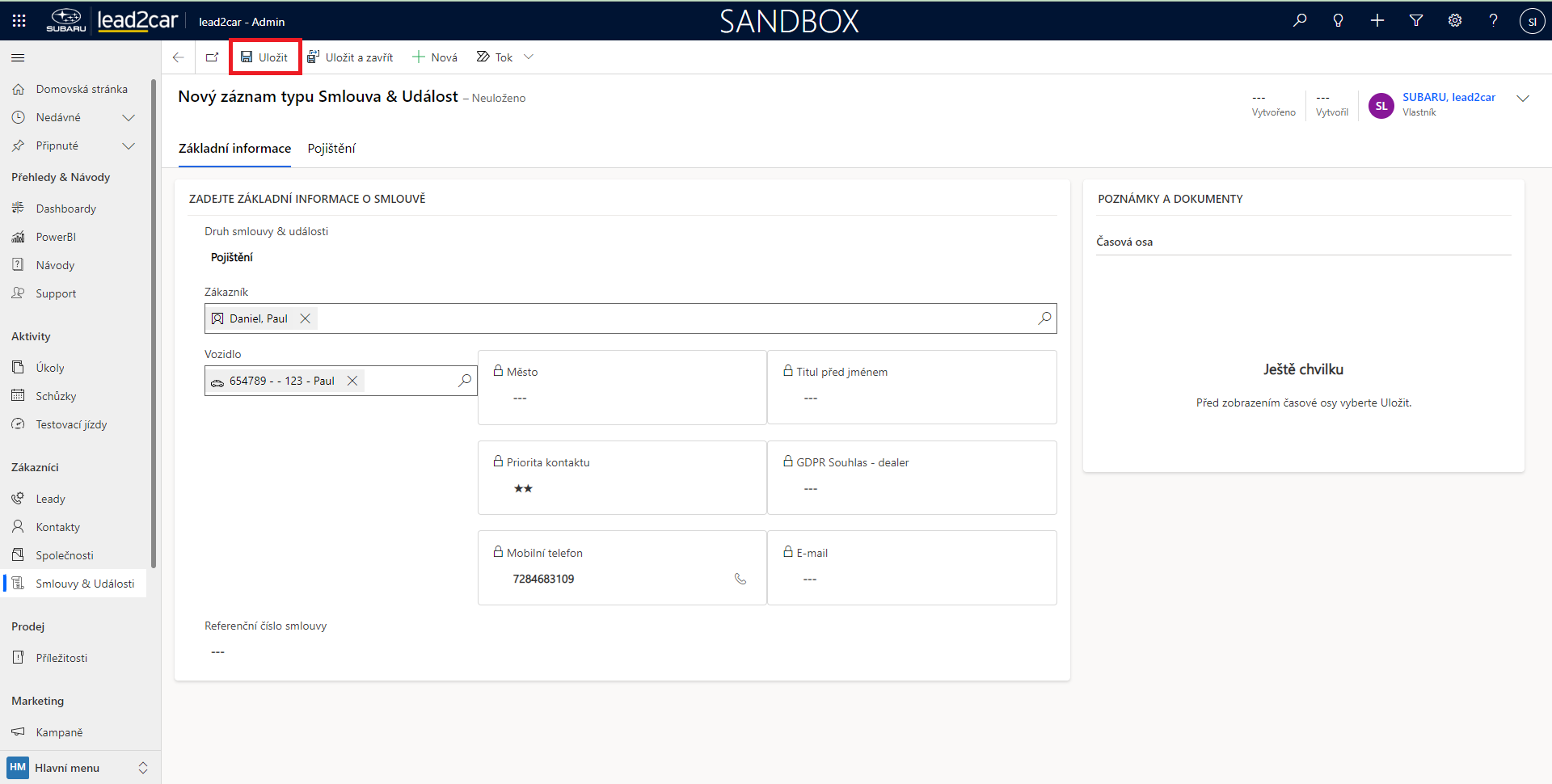
Task: Expand the header details chevron by owner
Action: [x=1523, y=99]
